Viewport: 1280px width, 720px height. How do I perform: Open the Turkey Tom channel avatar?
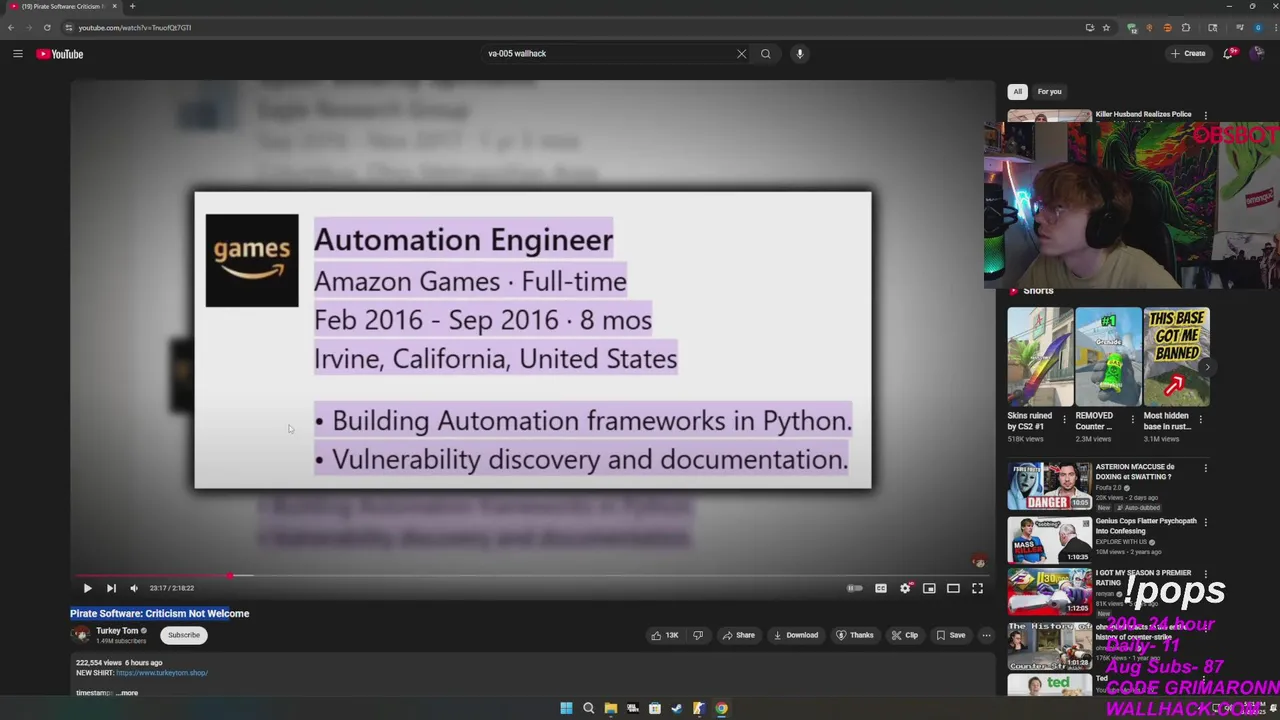[x=80, y=634]
